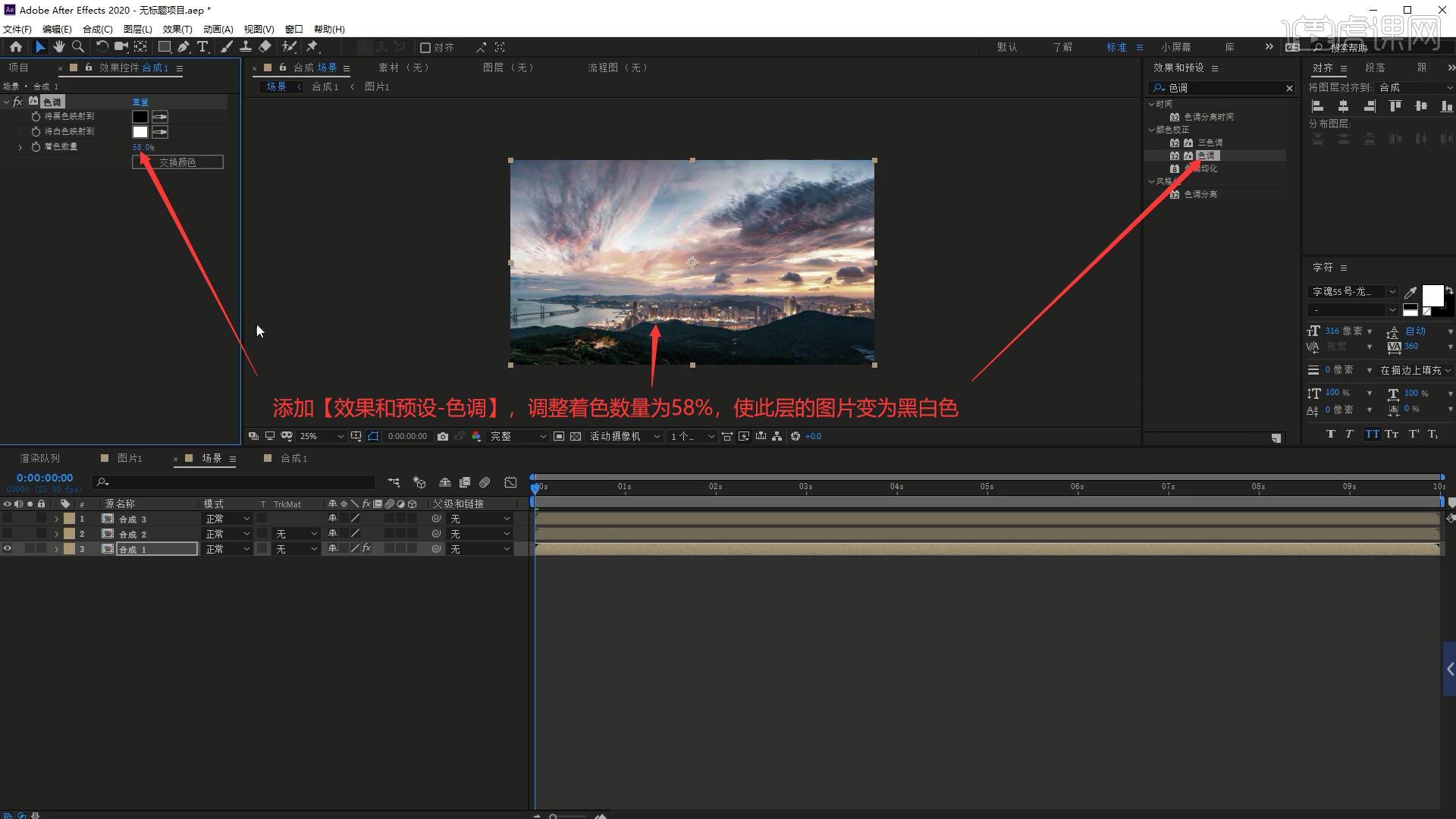Open the blend mode dropdown for 合成 3

[x=227, y=518]
